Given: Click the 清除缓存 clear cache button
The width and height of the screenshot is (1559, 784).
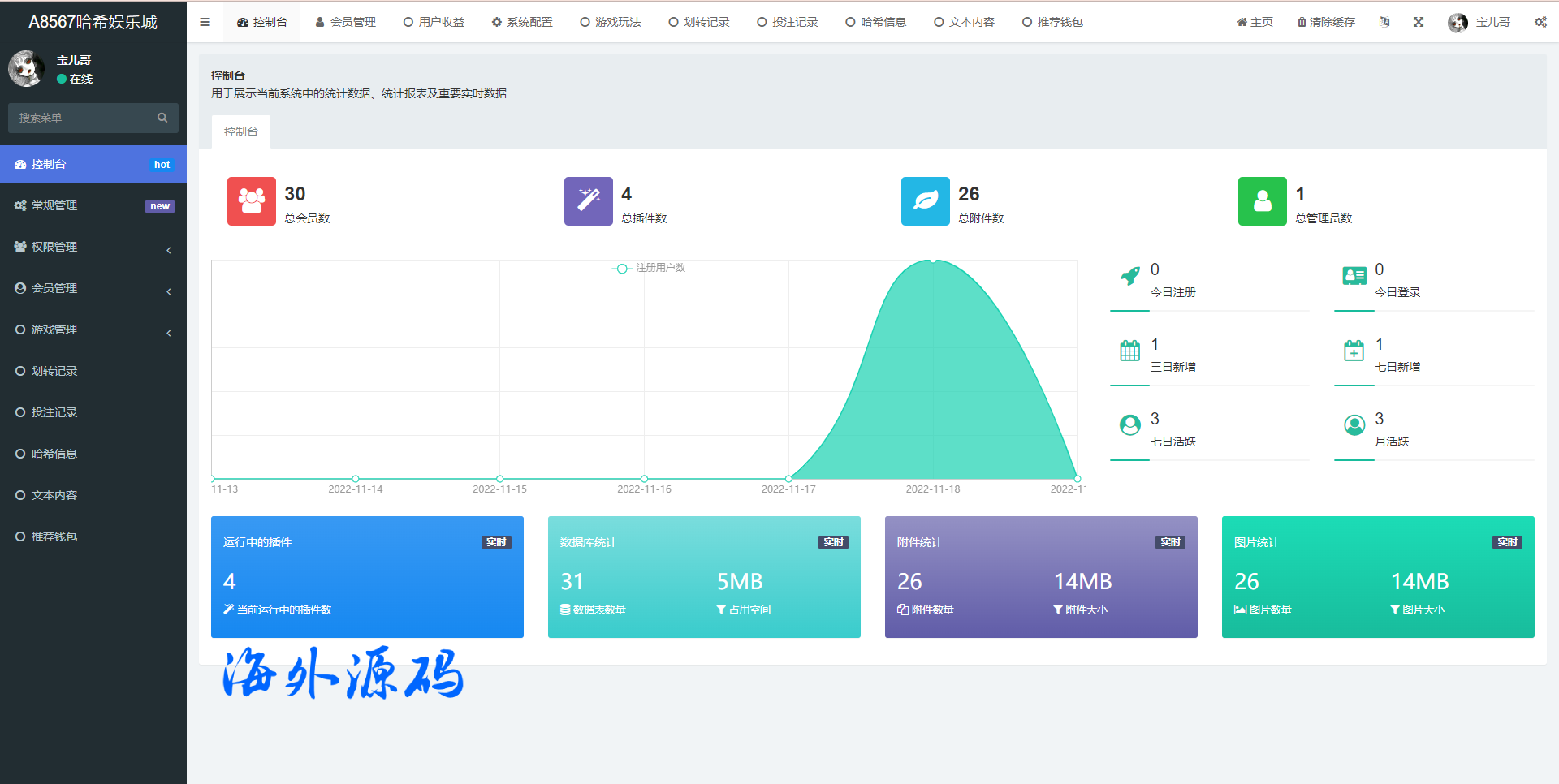Looking at the screenshot, I should point(1325,22).
